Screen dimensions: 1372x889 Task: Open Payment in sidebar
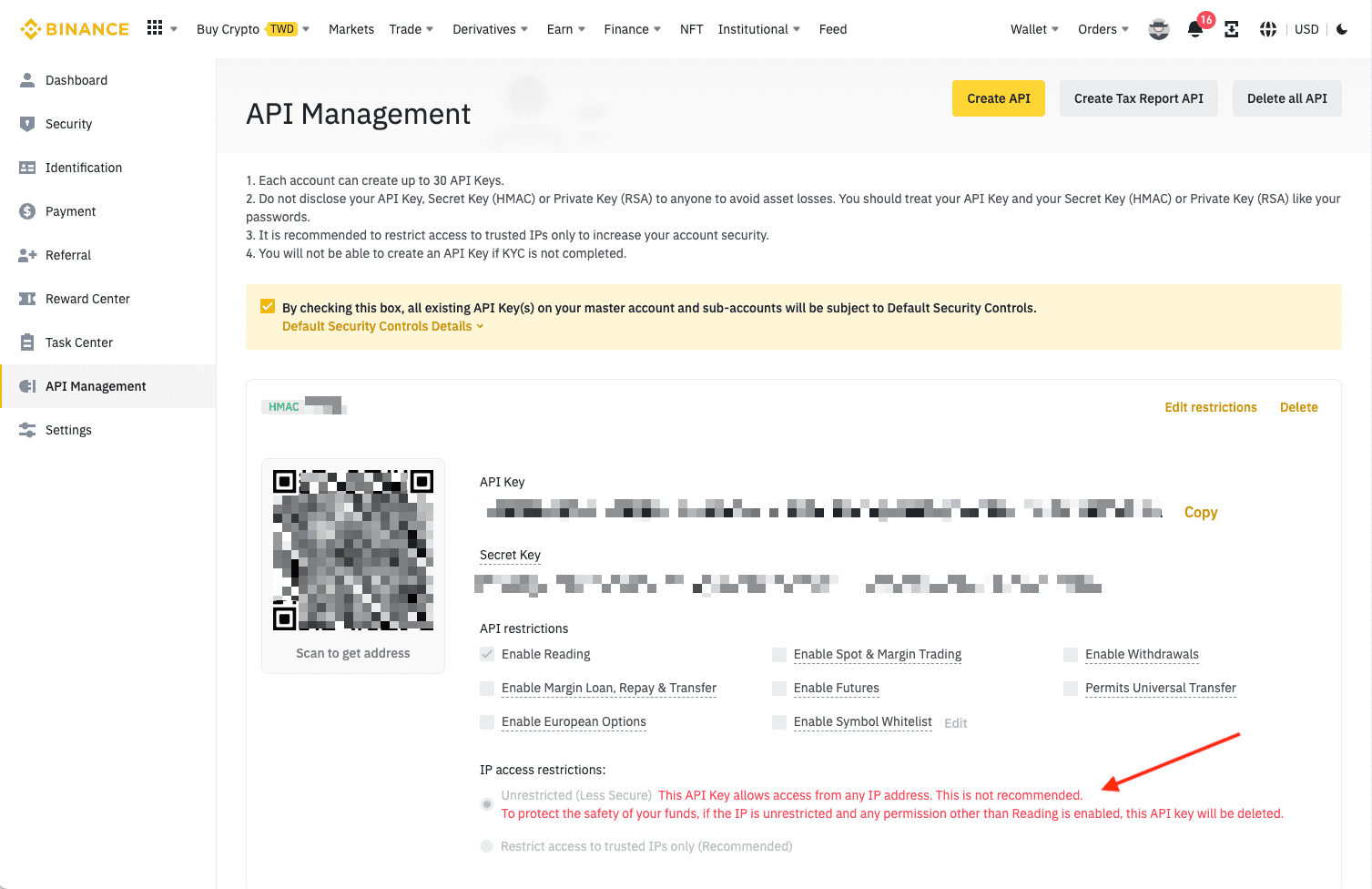pos(107,211)
